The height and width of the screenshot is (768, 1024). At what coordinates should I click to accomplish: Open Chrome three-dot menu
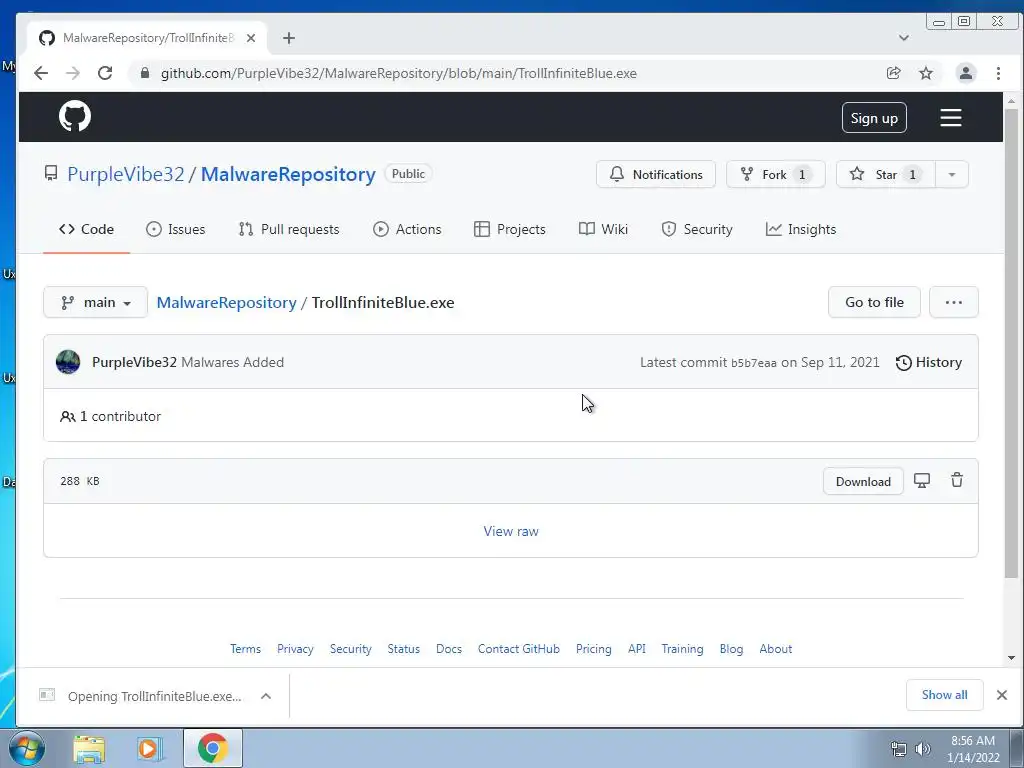[998, 73]
